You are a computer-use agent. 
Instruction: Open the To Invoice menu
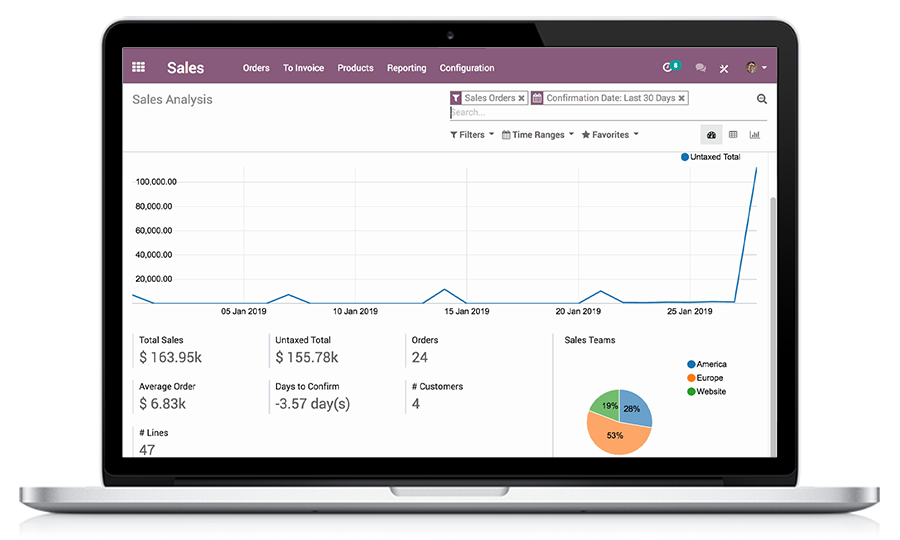(303, 68)
